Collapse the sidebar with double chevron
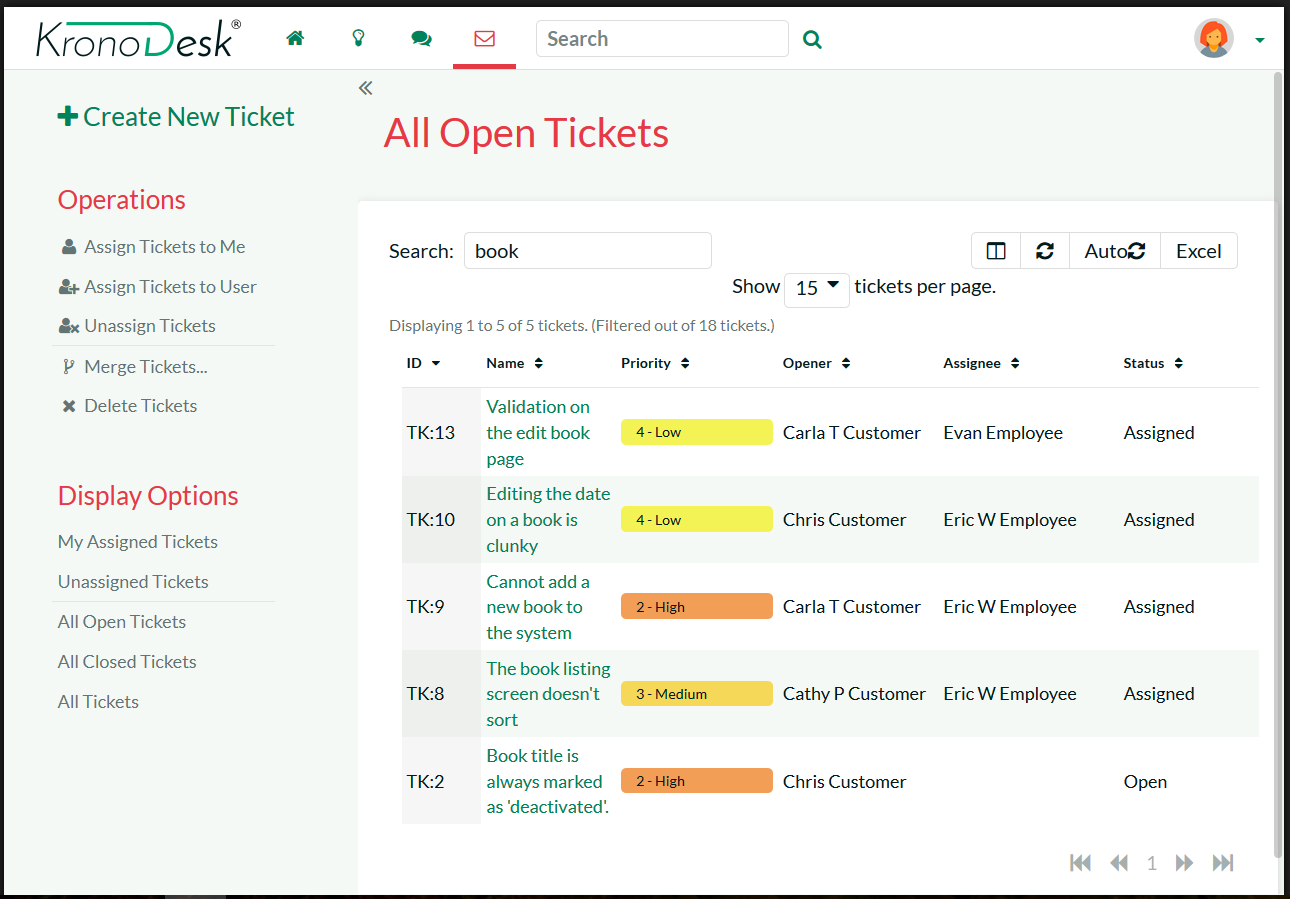Image resolution: width=1290 pixels, height=899 pixels. pyautogui.click(x=365, y=88)
